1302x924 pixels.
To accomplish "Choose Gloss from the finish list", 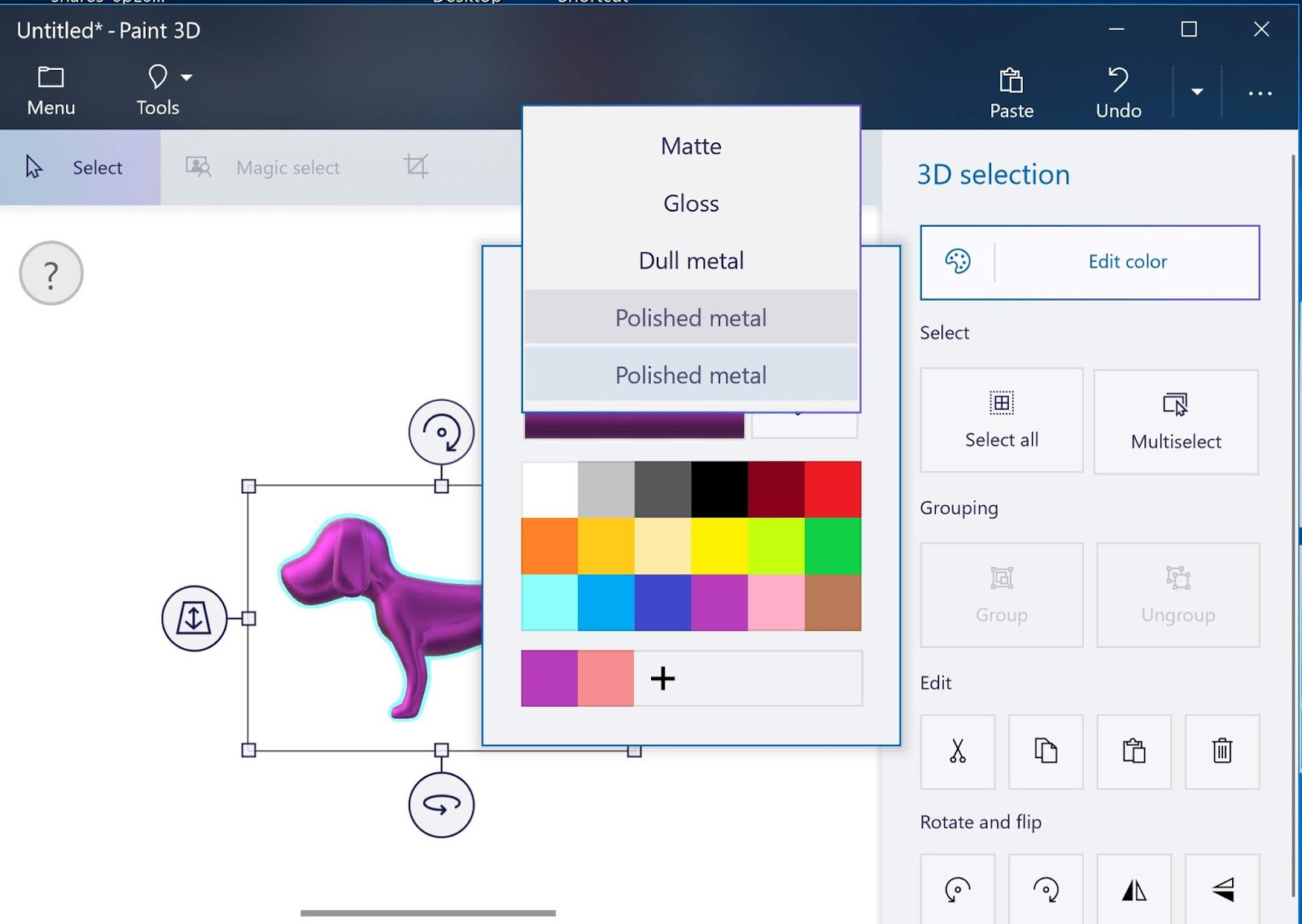I will pos(690,203).
